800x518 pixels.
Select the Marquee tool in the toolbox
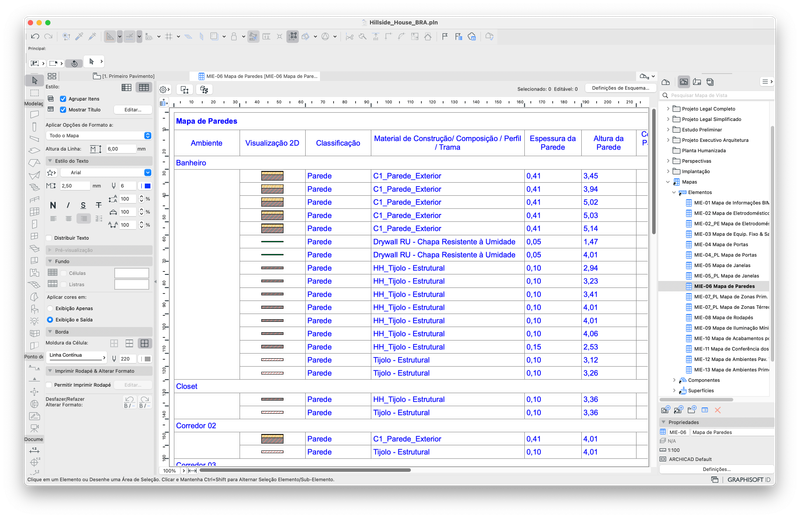point(34,93)
